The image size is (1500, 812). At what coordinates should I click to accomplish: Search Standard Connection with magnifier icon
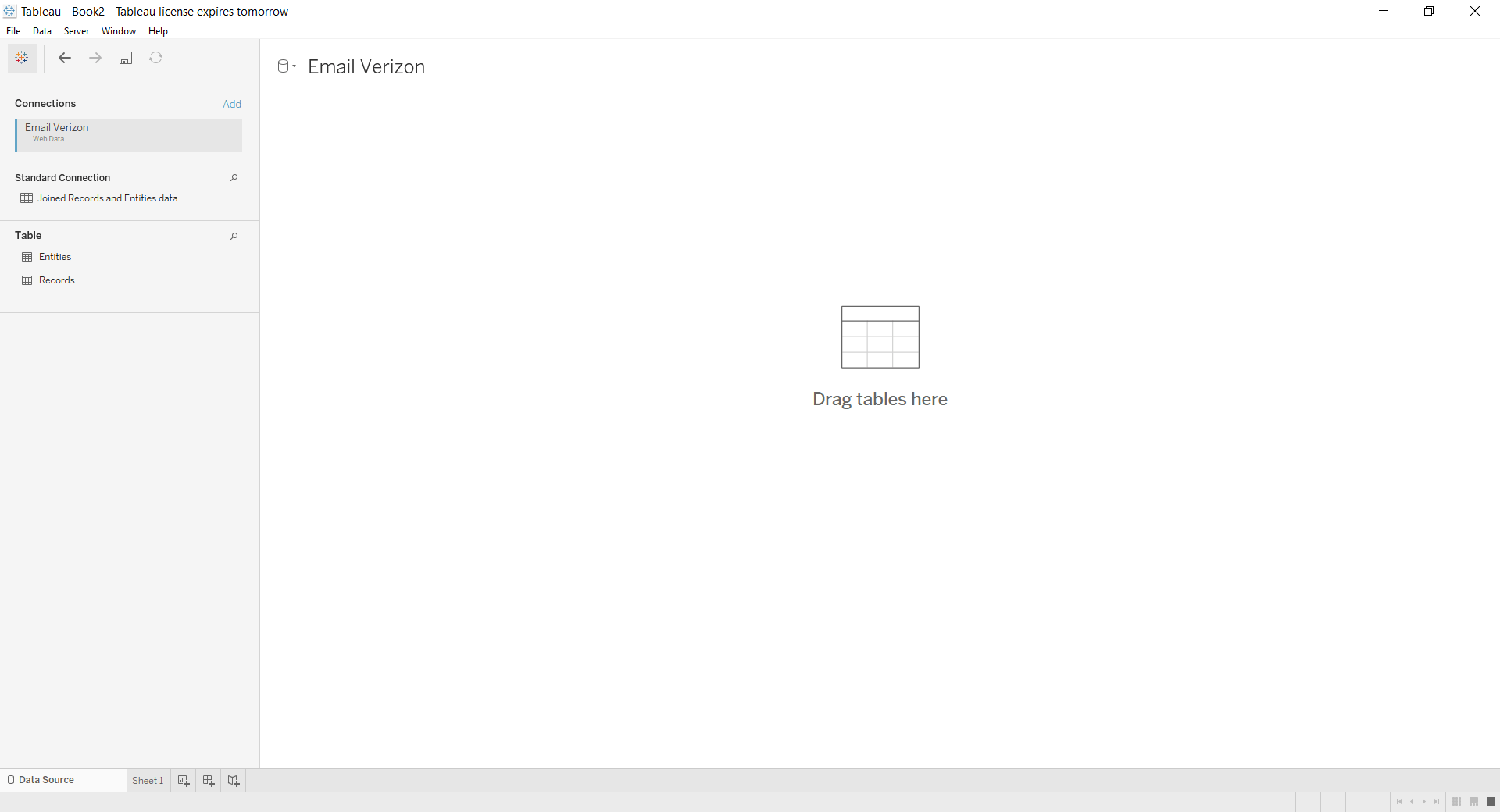[234, 178]
